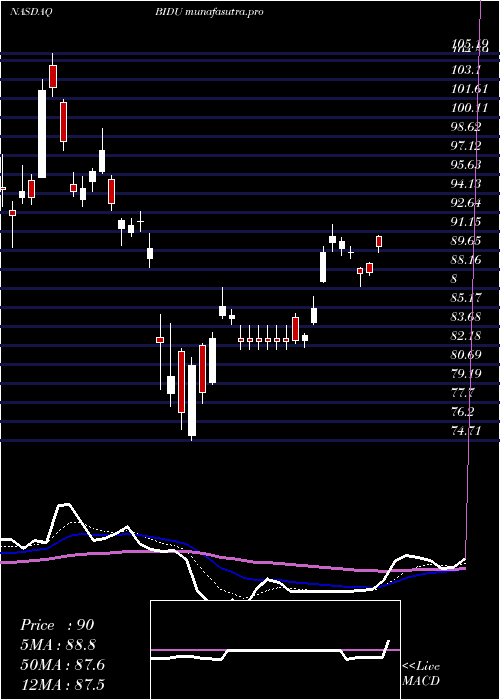Click the 77.7 price axis label
The width and height of the screenshot is (500, 700).
pyautogui.click(x=464, y=393)
